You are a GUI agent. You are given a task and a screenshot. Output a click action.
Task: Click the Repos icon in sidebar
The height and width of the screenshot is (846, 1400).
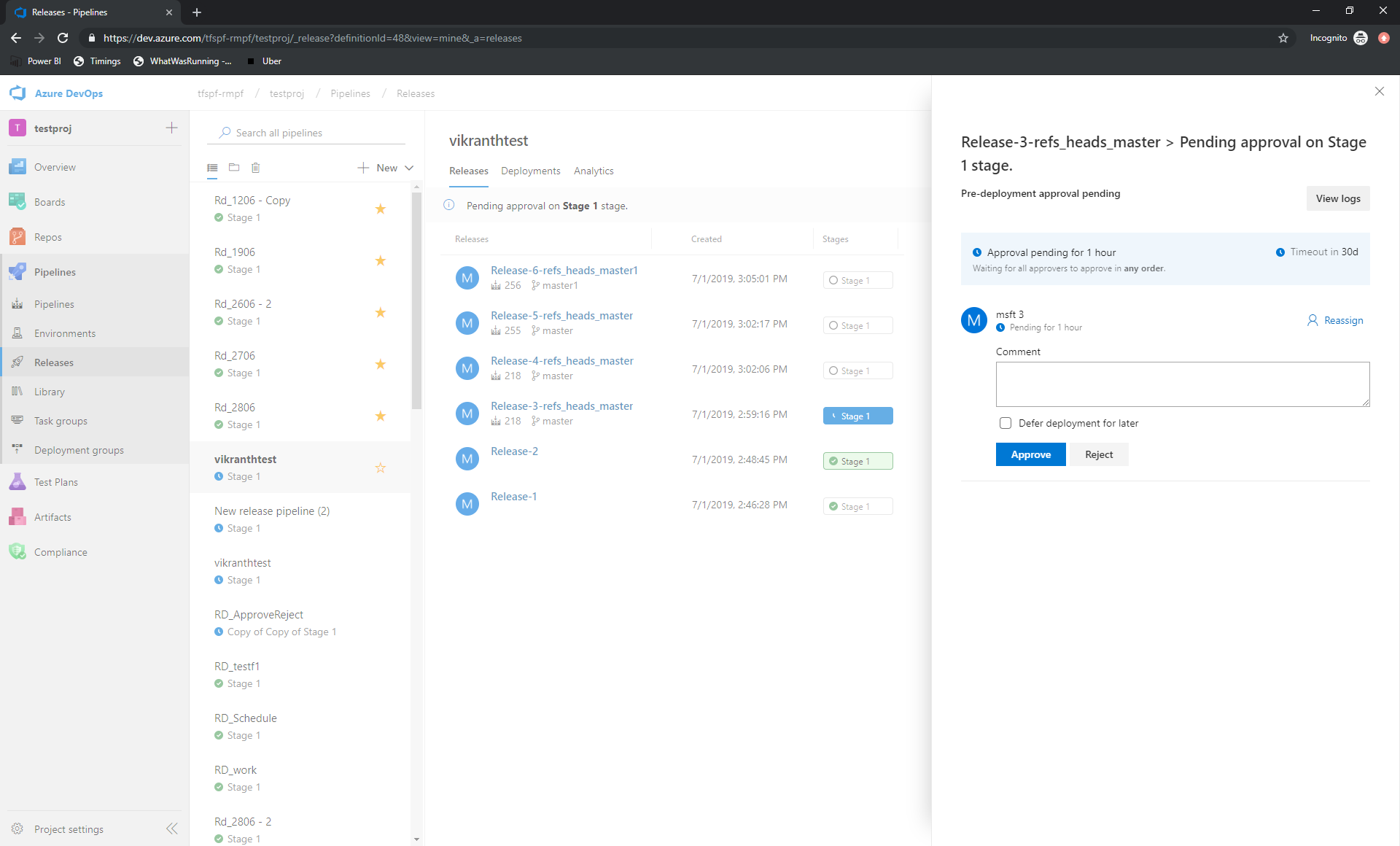tap(18, 236)
